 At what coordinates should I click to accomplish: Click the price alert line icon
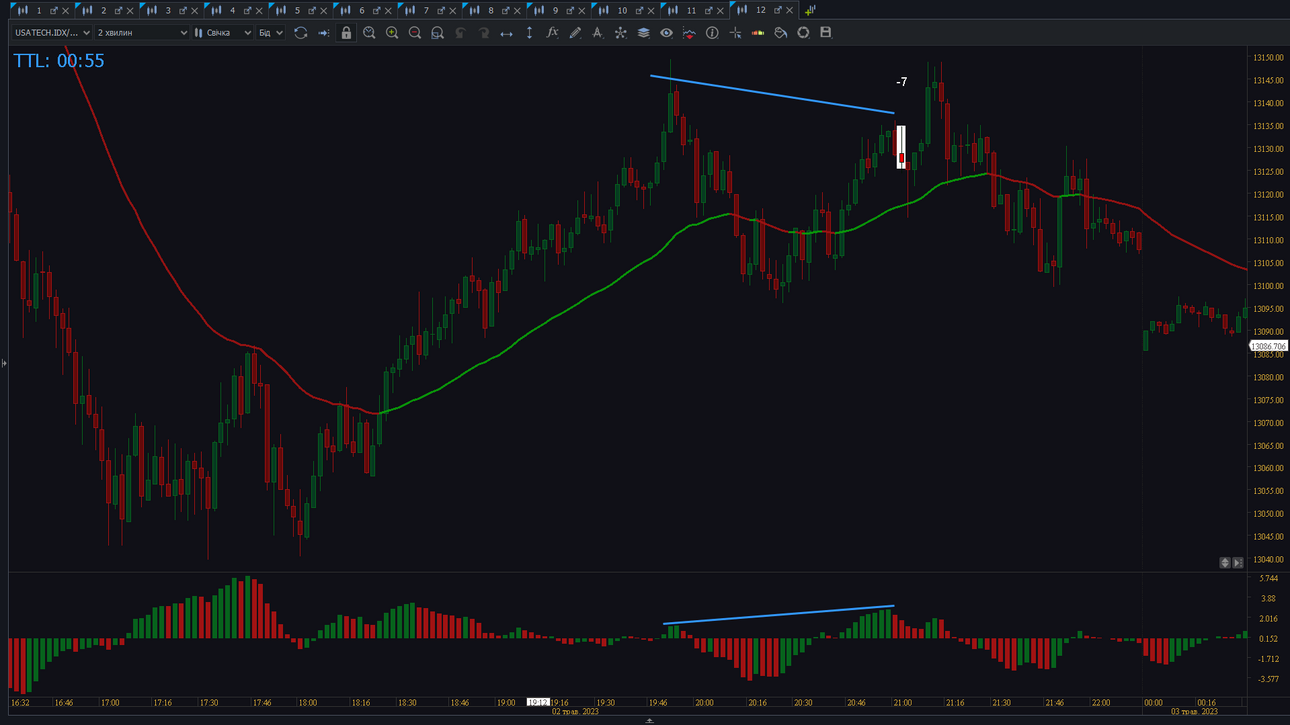pyautogui.click(x=689, y=33)
